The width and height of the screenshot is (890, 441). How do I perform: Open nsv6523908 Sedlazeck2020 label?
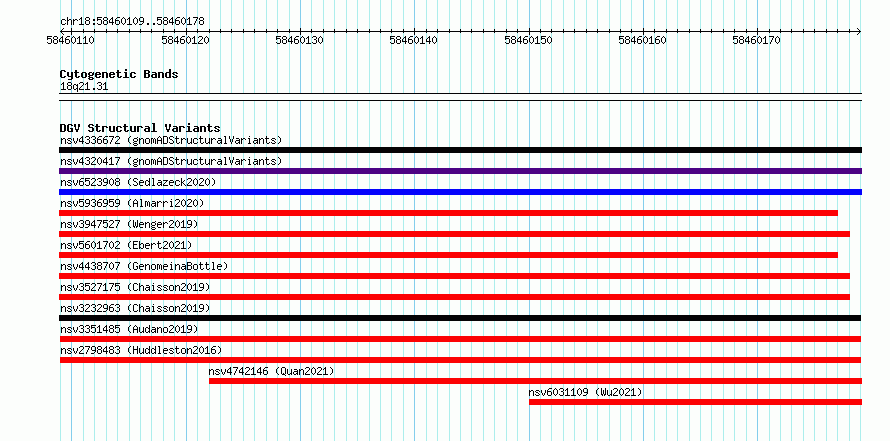point(138,182)
